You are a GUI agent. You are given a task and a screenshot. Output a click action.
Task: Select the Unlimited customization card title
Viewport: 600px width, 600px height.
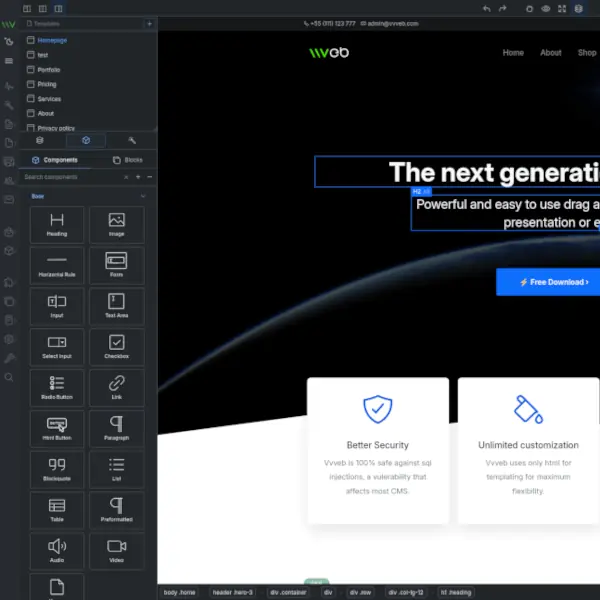click(528, 445)
